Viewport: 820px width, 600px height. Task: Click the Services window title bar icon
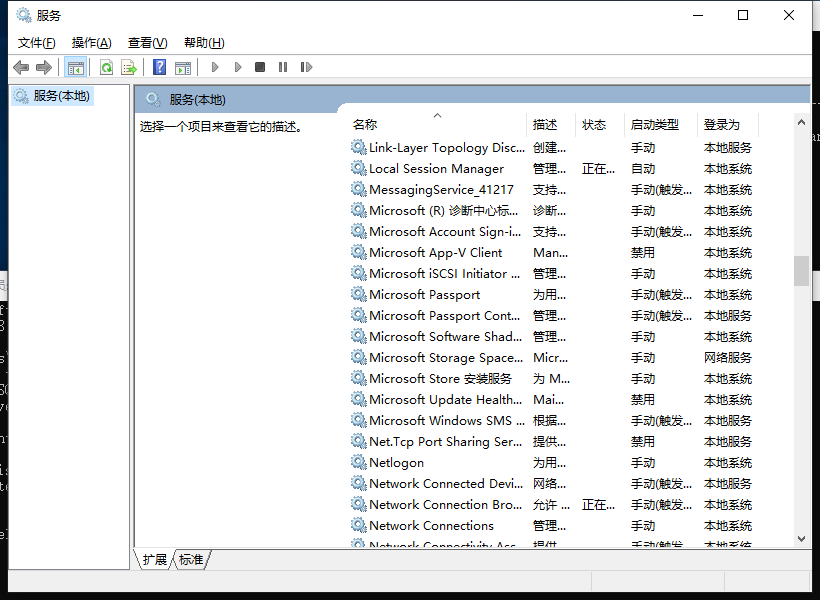tap(24, 15)
